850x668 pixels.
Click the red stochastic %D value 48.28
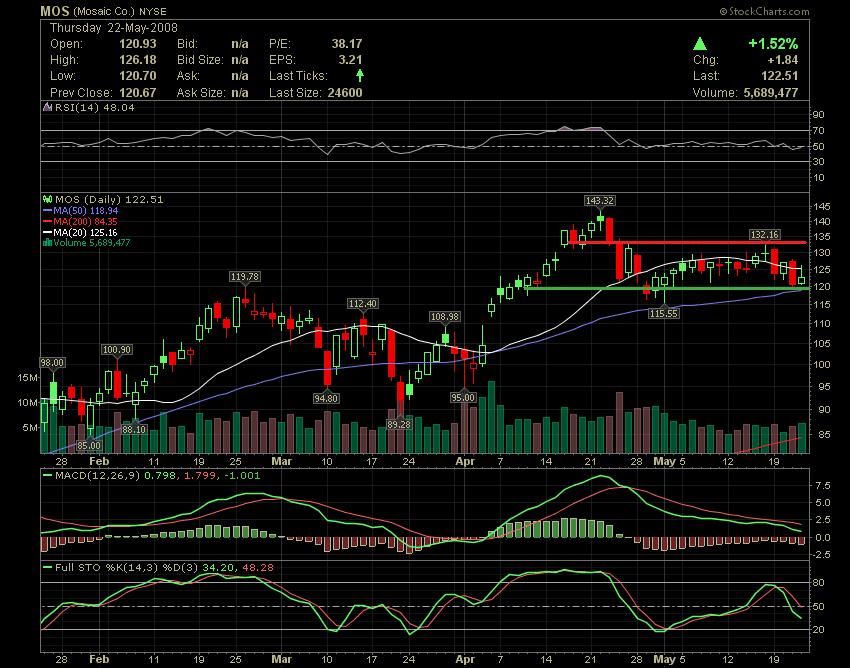258,568
